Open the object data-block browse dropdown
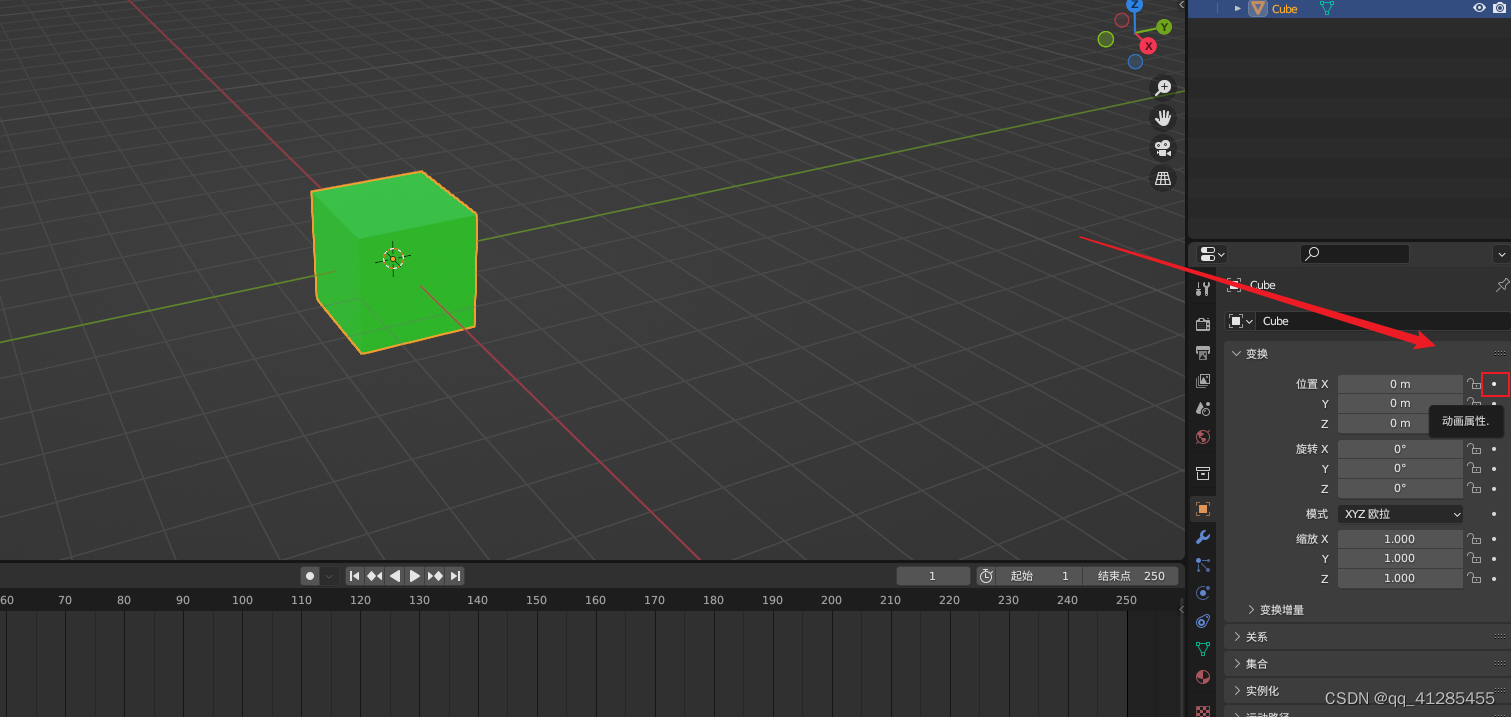 1241,321
